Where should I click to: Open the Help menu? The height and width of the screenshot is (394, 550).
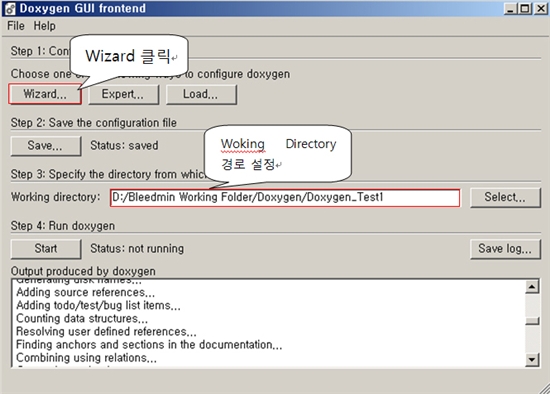(45, 26)
